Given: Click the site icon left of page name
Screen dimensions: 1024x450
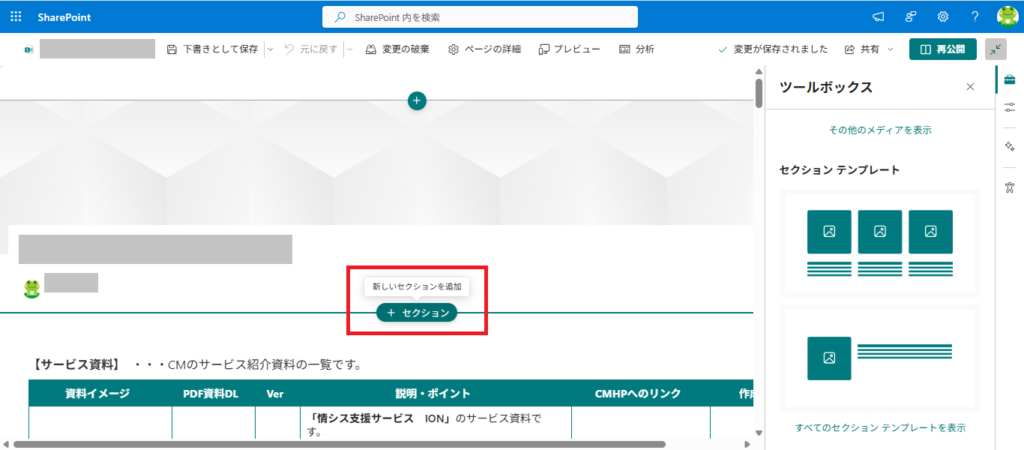Looking at the screenshot, I should click(x=29, y=50).
